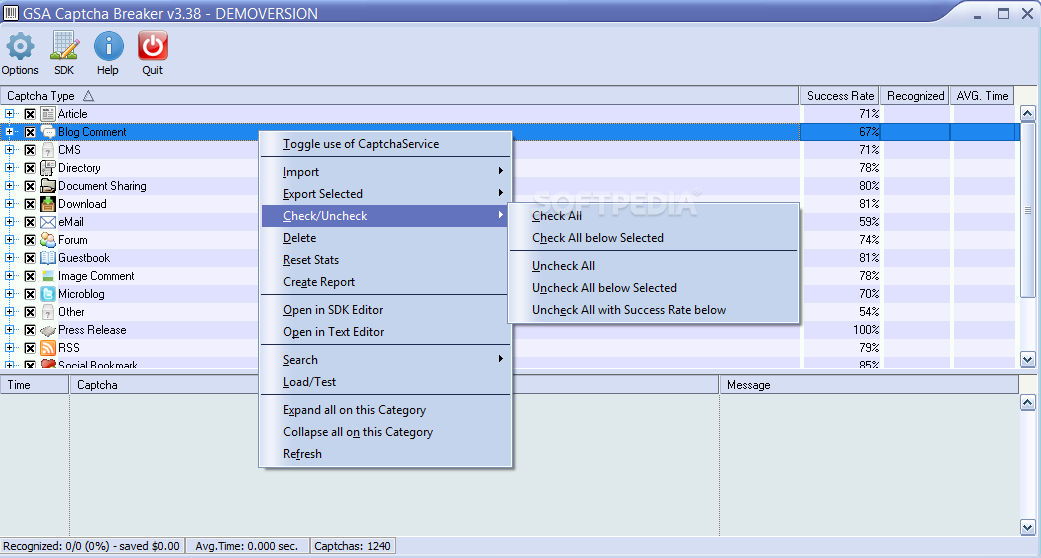Uncheck the Blog Comment checkbox
Screen dimensions: 1041x558
coord(30,132)
